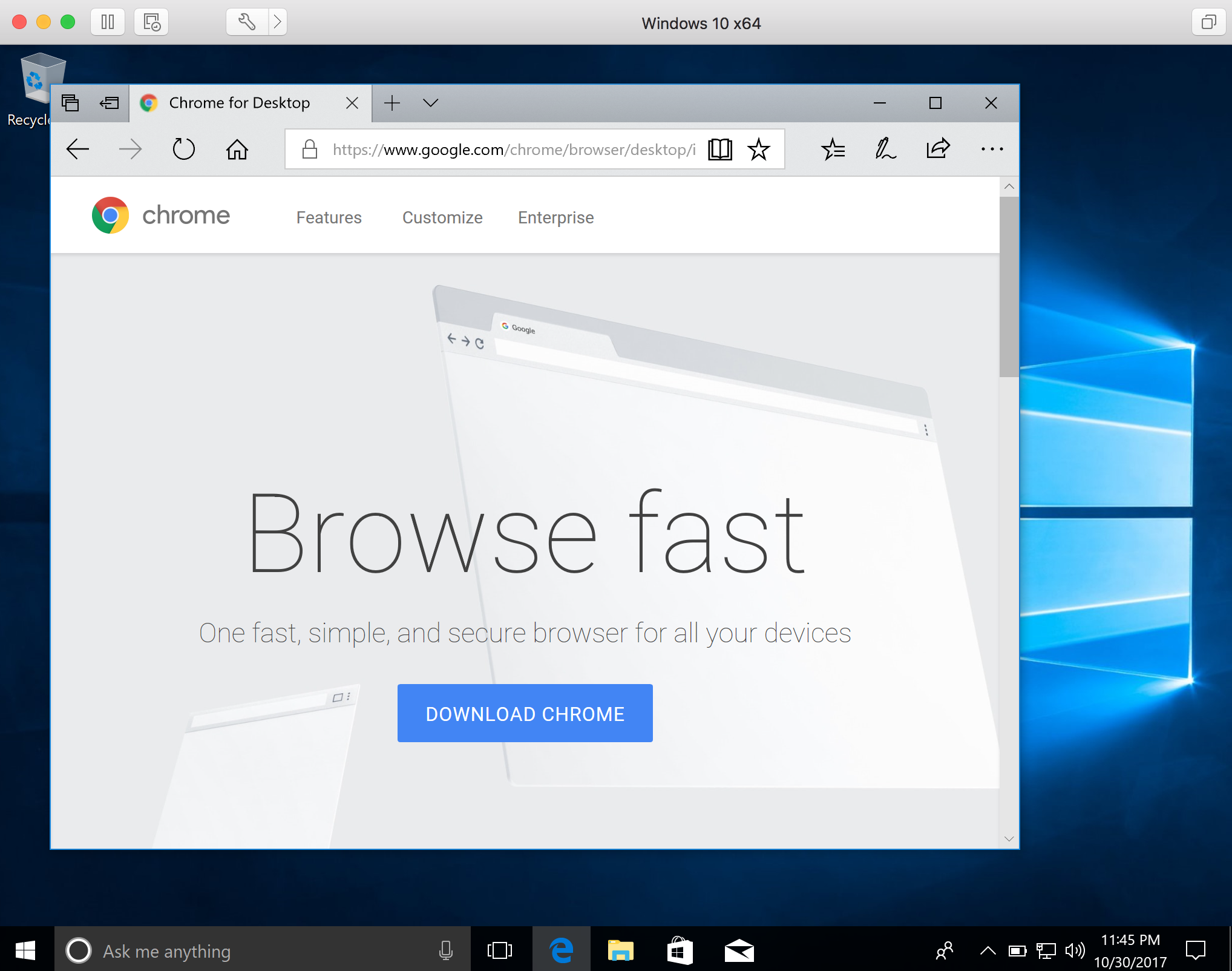Screen dimensions: 1232x971
Task: Click scrollbar up arrow in Edge
Action: (1009, 186)
